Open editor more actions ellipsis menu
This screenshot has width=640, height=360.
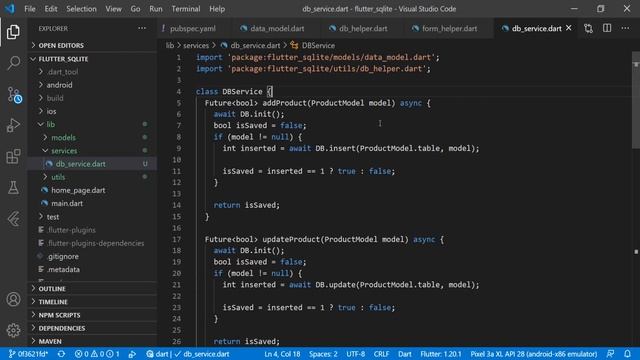[x=625, y=28]
